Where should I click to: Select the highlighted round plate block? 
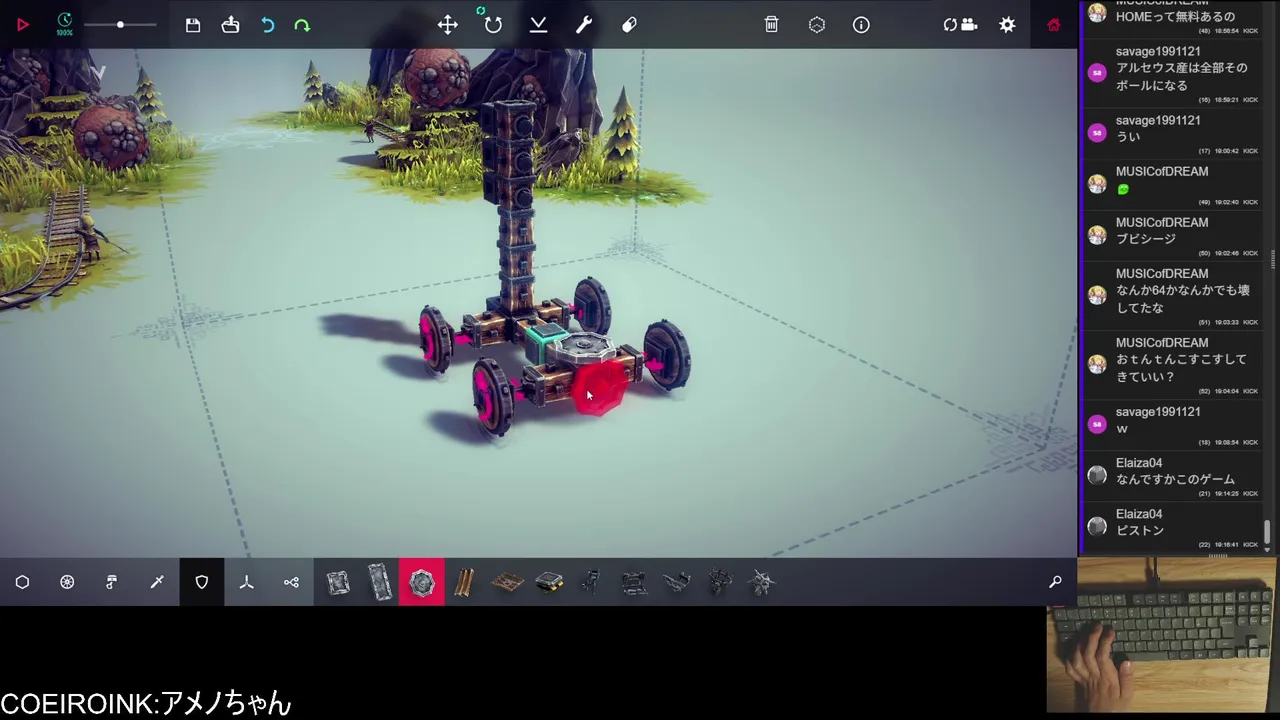pos(422,582)
